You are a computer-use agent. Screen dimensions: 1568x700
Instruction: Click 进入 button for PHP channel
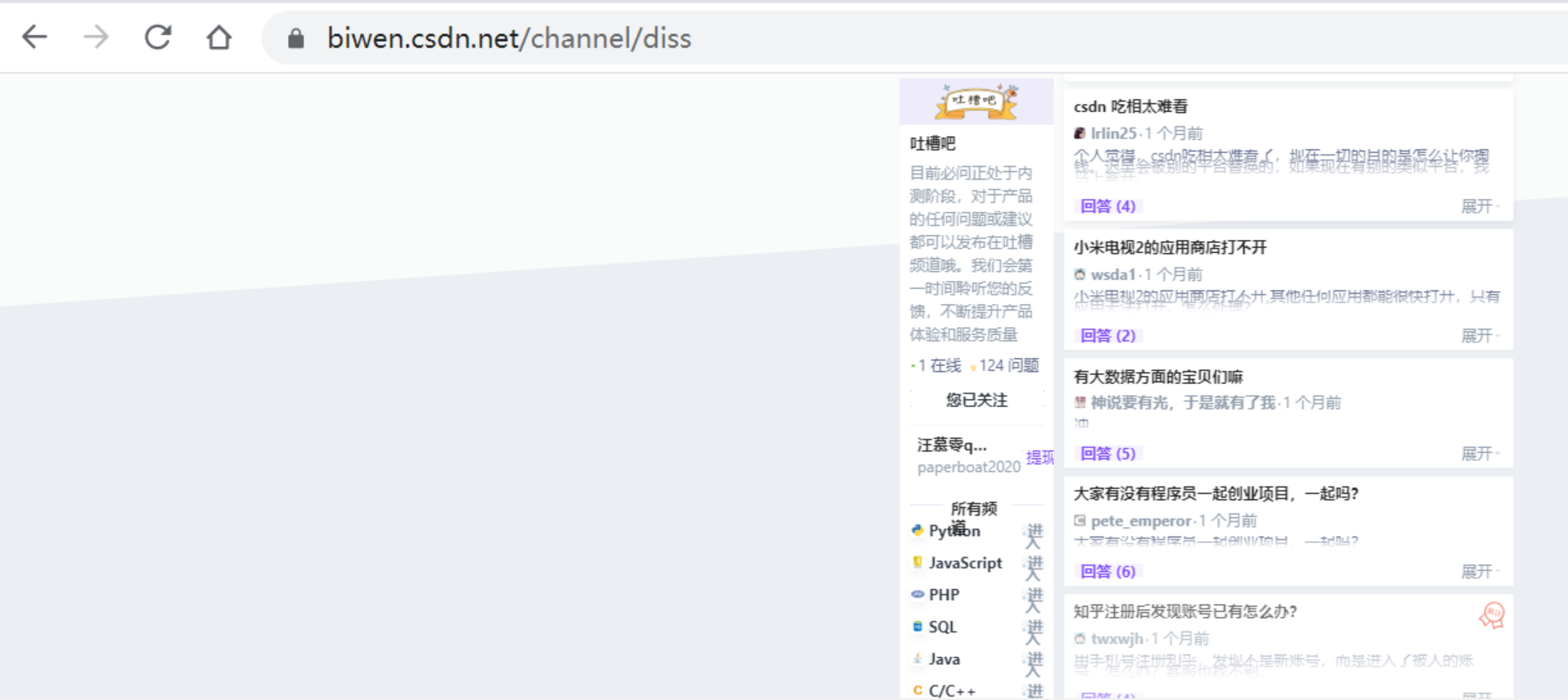[1034, 600]
